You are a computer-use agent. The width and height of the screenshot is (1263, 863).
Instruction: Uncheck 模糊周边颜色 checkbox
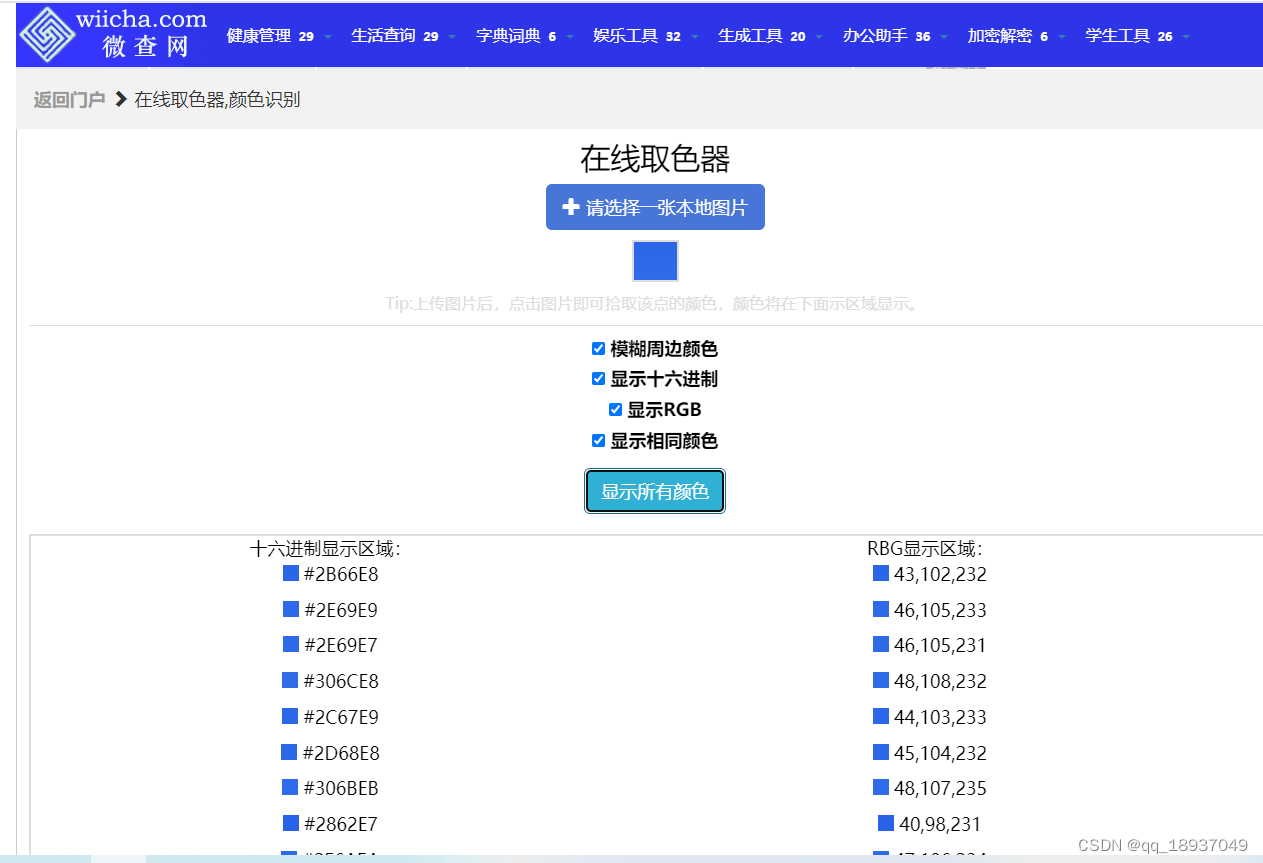click(598, 349)
